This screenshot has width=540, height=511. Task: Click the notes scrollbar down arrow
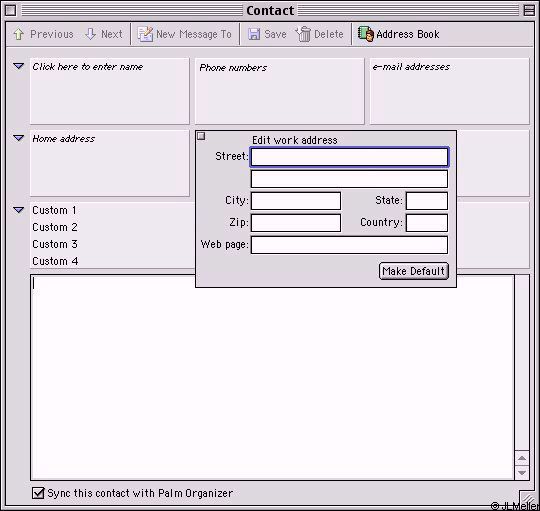point(522,472)
